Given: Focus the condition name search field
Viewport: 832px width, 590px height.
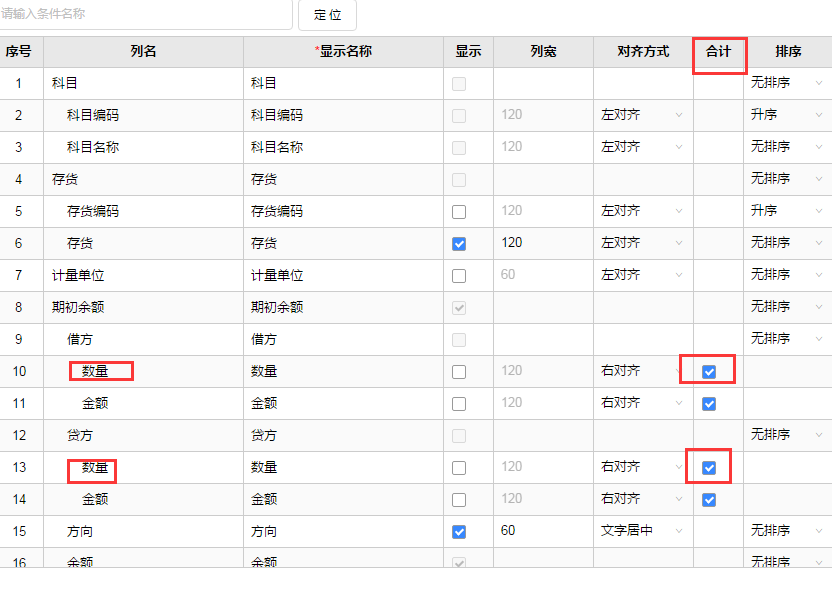Looking at the screenshot, I should [144, 14].
